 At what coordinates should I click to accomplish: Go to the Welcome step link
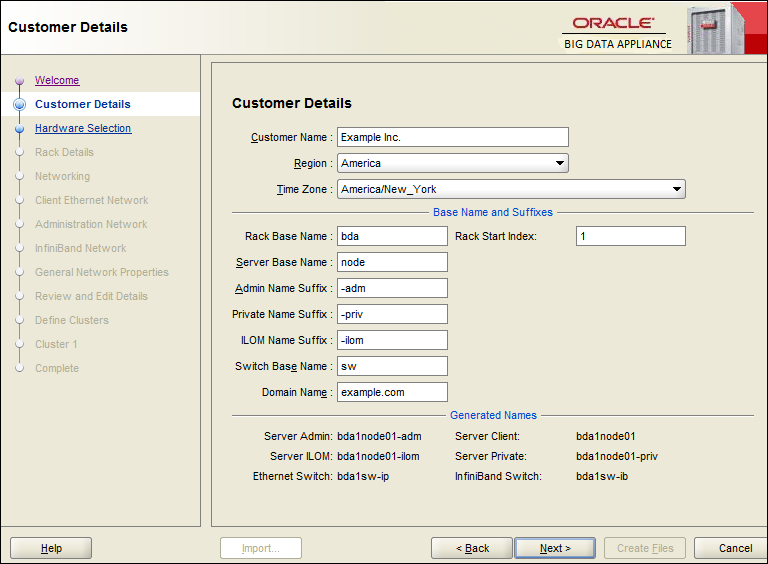57,80
